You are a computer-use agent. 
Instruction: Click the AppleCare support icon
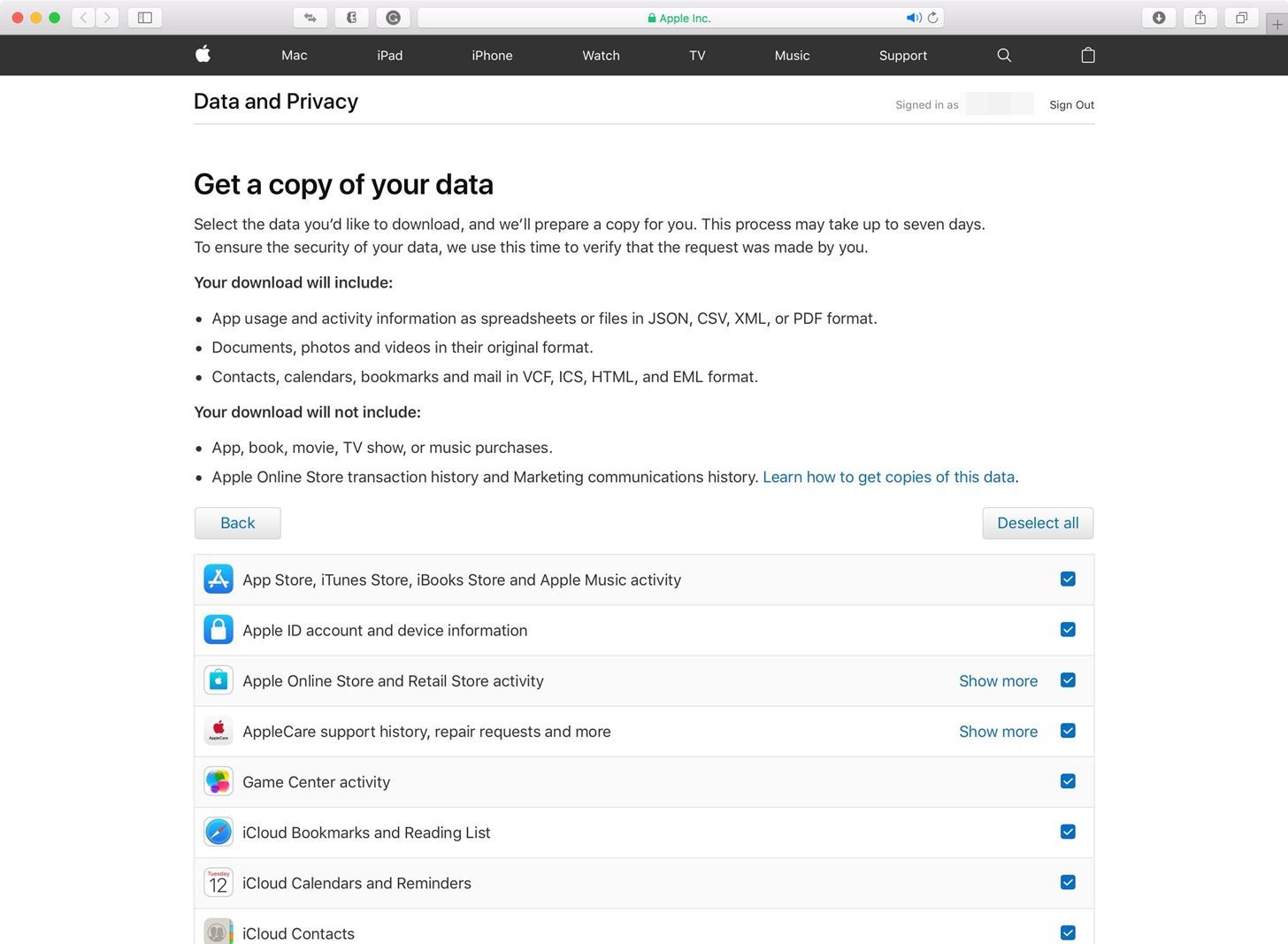[x=218, y=730]
